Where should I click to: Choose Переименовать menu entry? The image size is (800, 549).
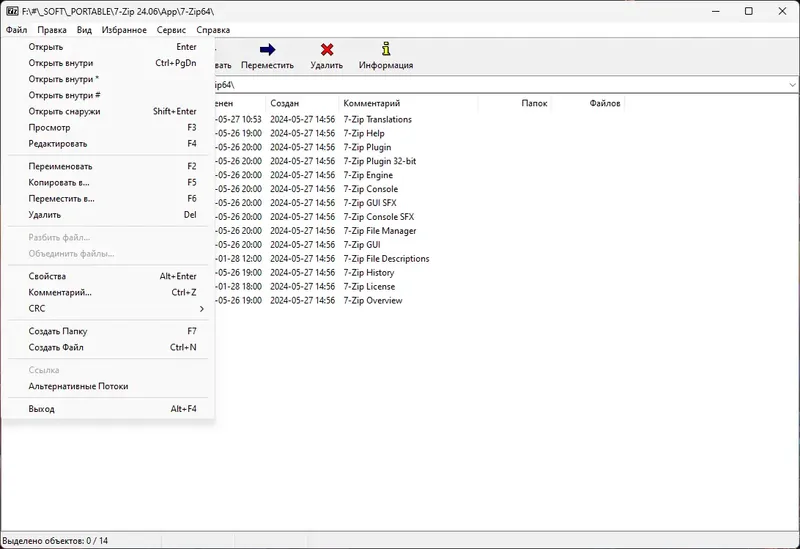pos(108,166)
